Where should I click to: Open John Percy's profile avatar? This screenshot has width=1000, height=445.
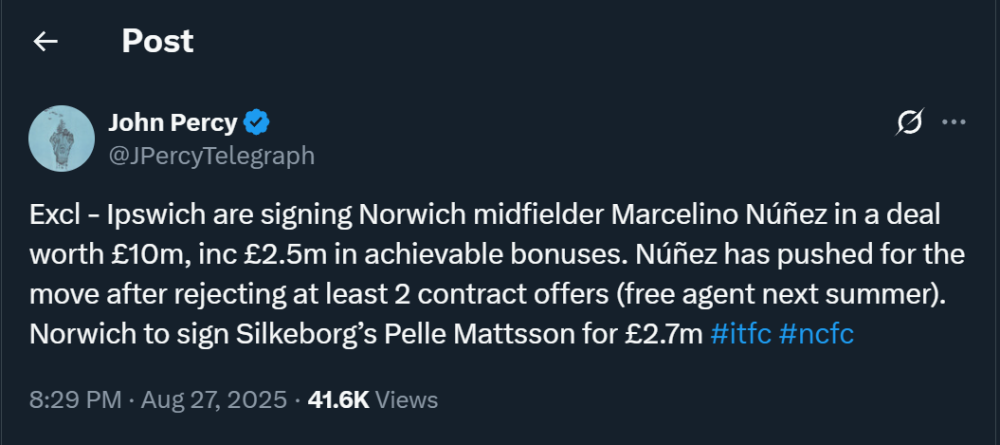pos(61,139)
